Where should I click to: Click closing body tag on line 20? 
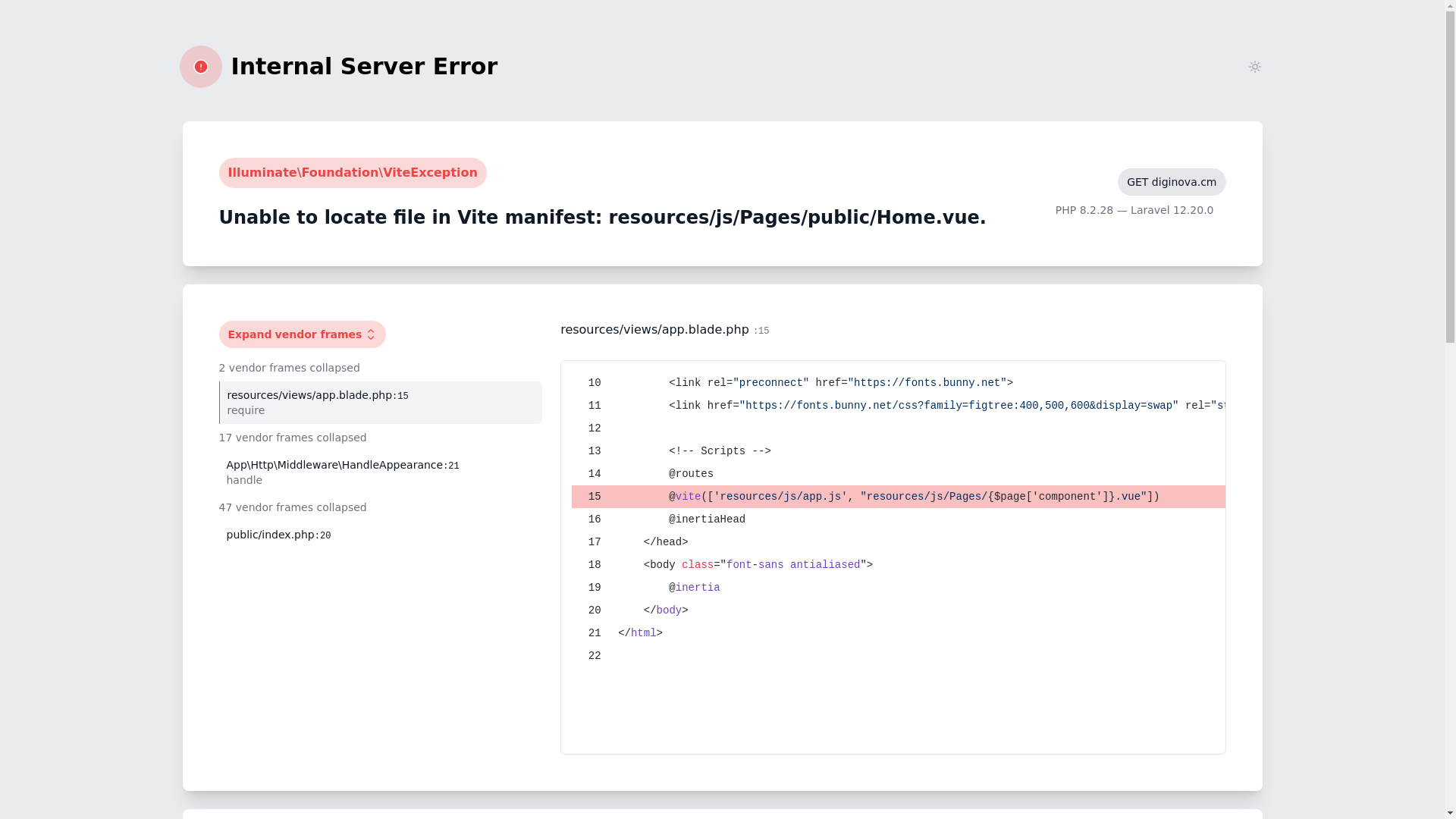(666, 610)
